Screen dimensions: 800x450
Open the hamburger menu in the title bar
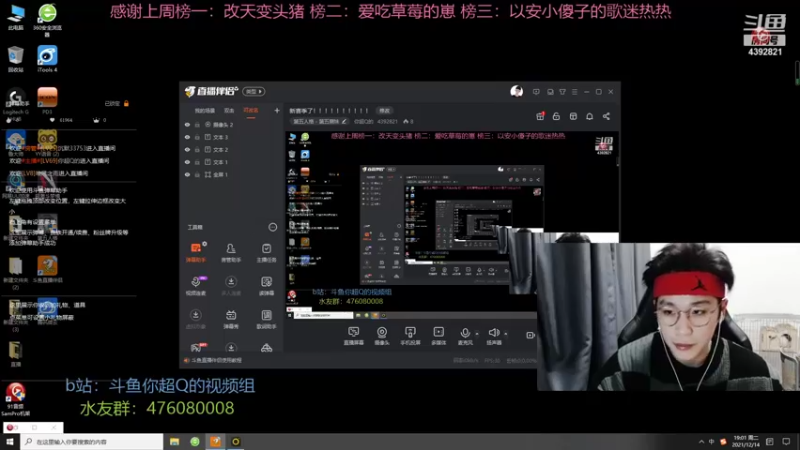[574, 92]
